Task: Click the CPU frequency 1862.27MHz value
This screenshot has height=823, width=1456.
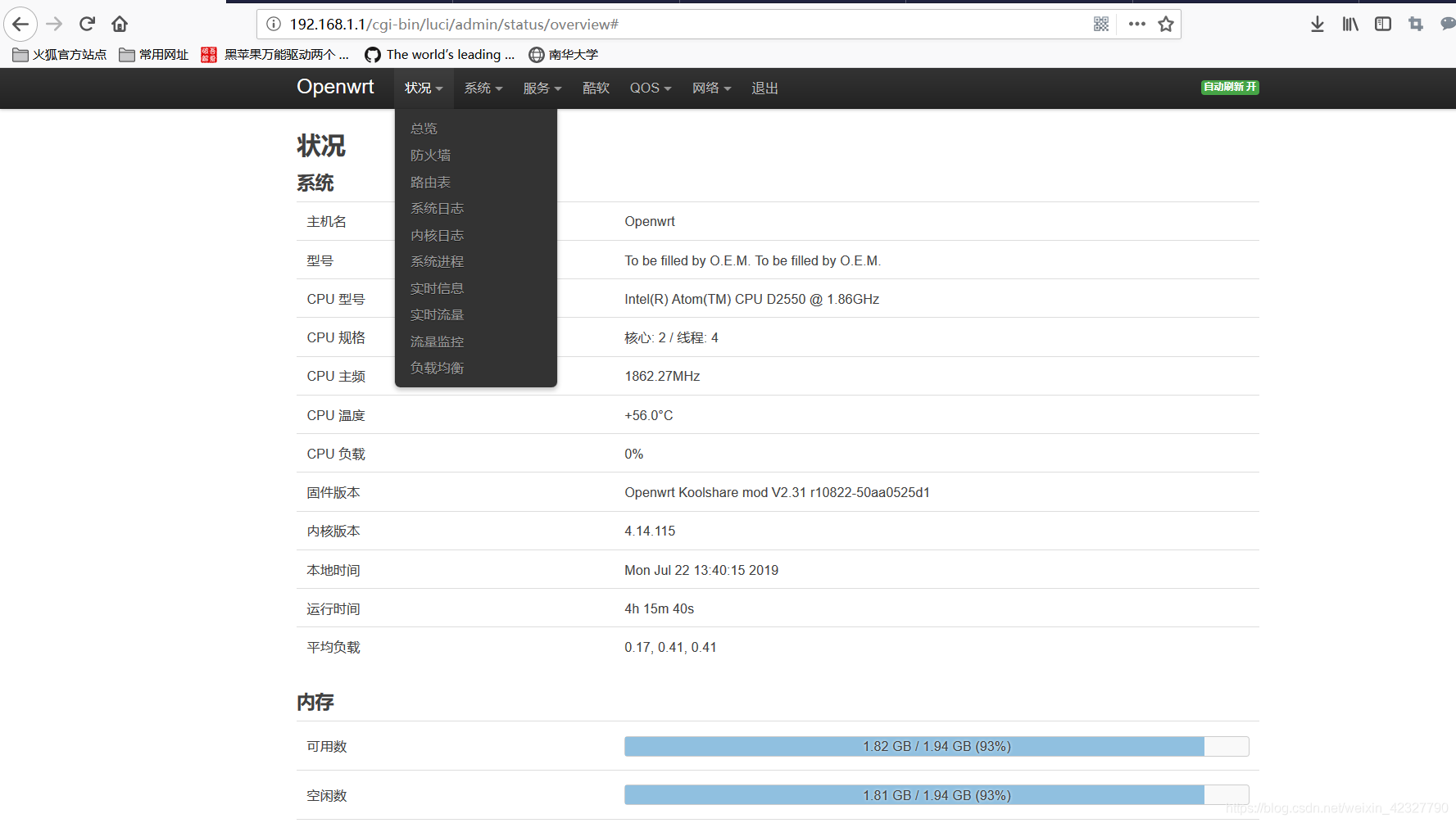Action: (x=662, y=376)
